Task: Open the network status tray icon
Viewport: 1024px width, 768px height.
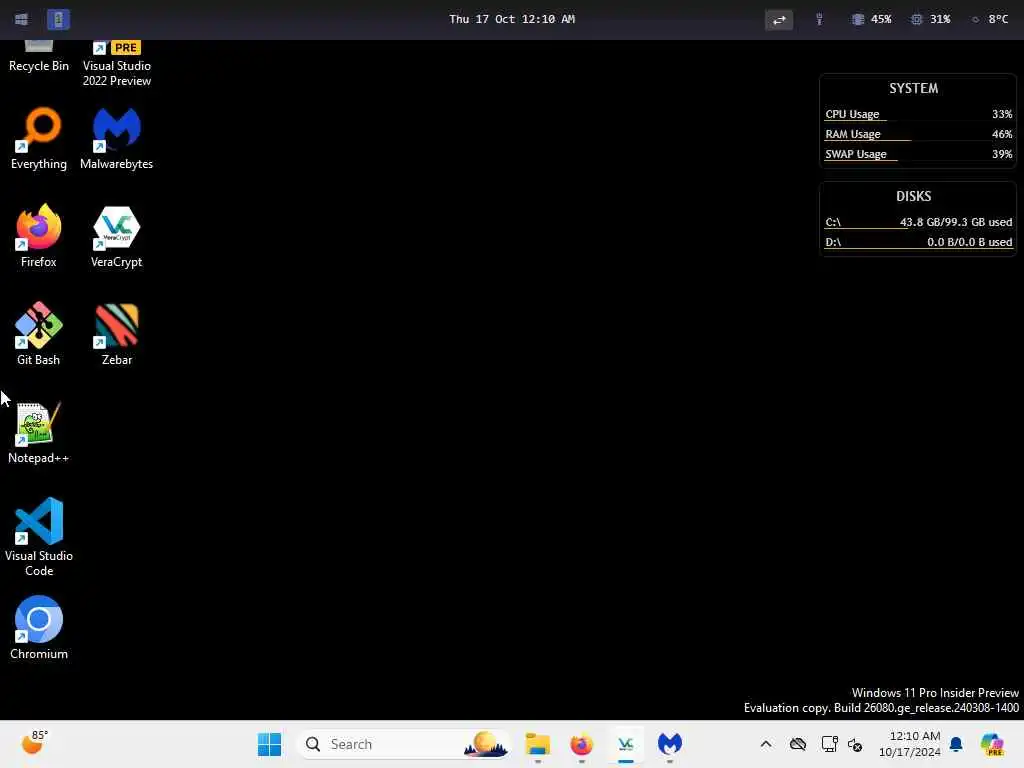Action: click(829, 744)
